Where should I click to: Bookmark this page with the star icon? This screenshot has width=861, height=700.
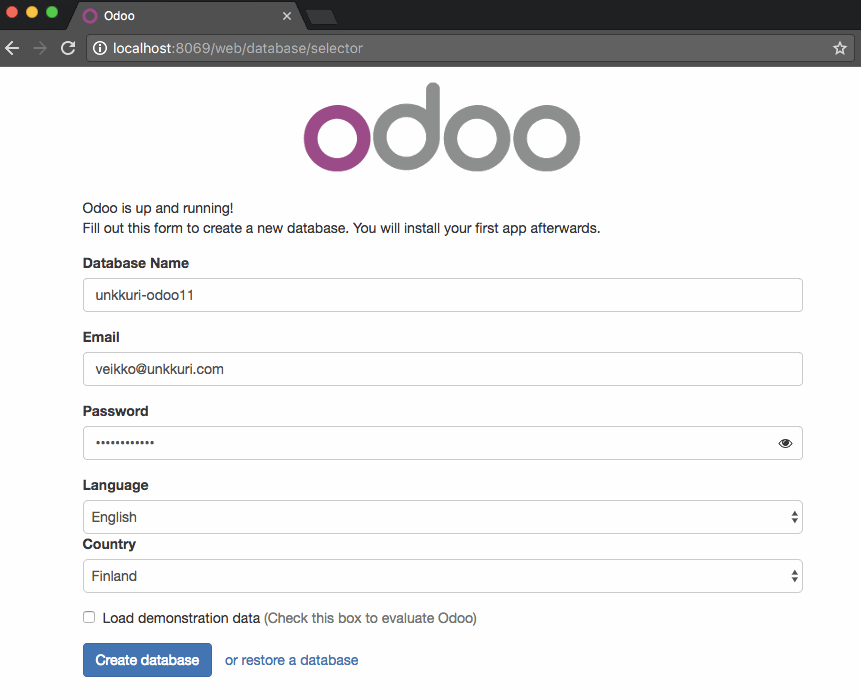(x=839, y=48)
